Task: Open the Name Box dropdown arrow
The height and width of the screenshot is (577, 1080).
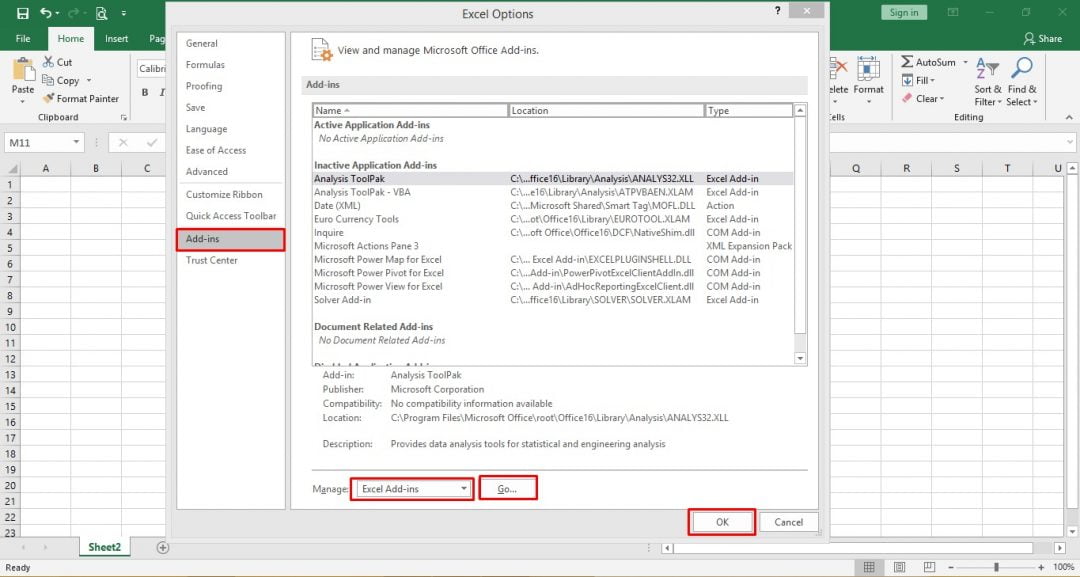Action: (x=74, y=143)
